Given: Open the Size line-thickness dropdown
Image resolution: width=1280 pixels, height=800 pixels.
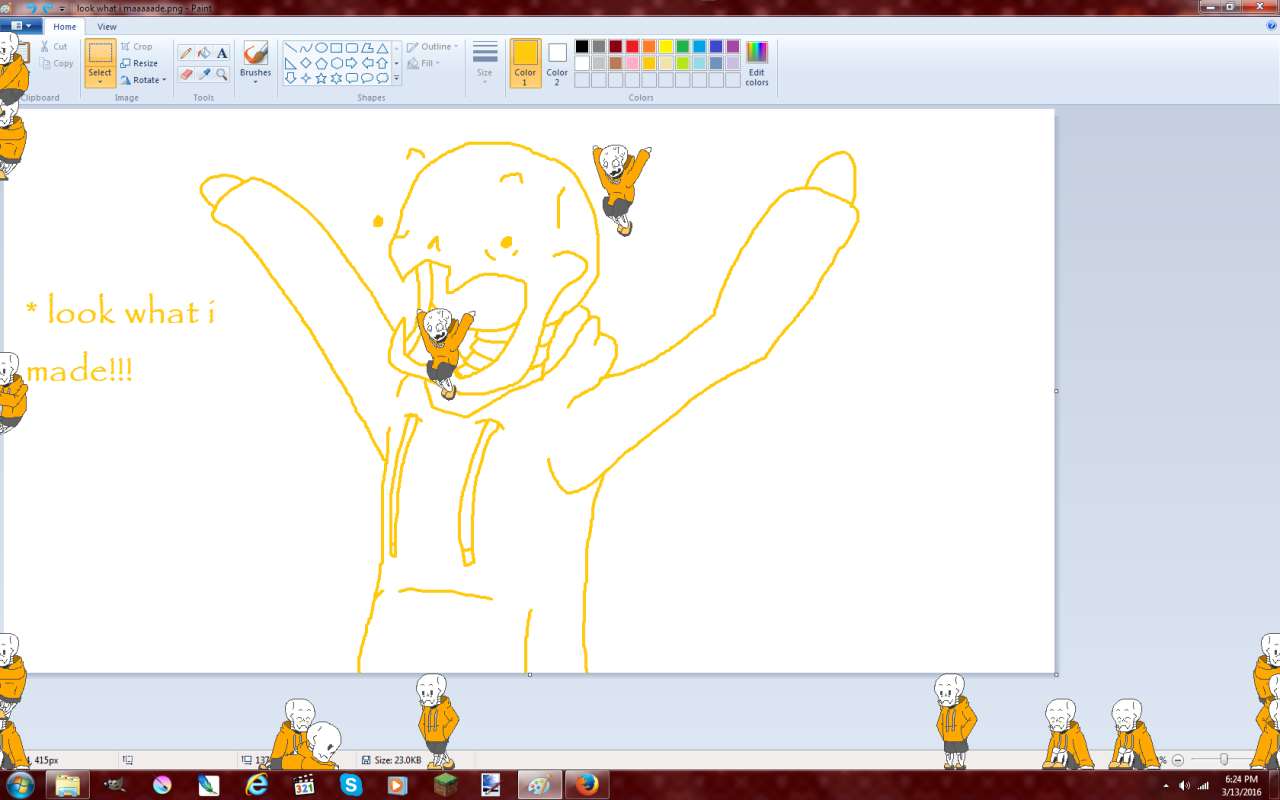Looking at the screenshot, I should [x=485, y=63].
